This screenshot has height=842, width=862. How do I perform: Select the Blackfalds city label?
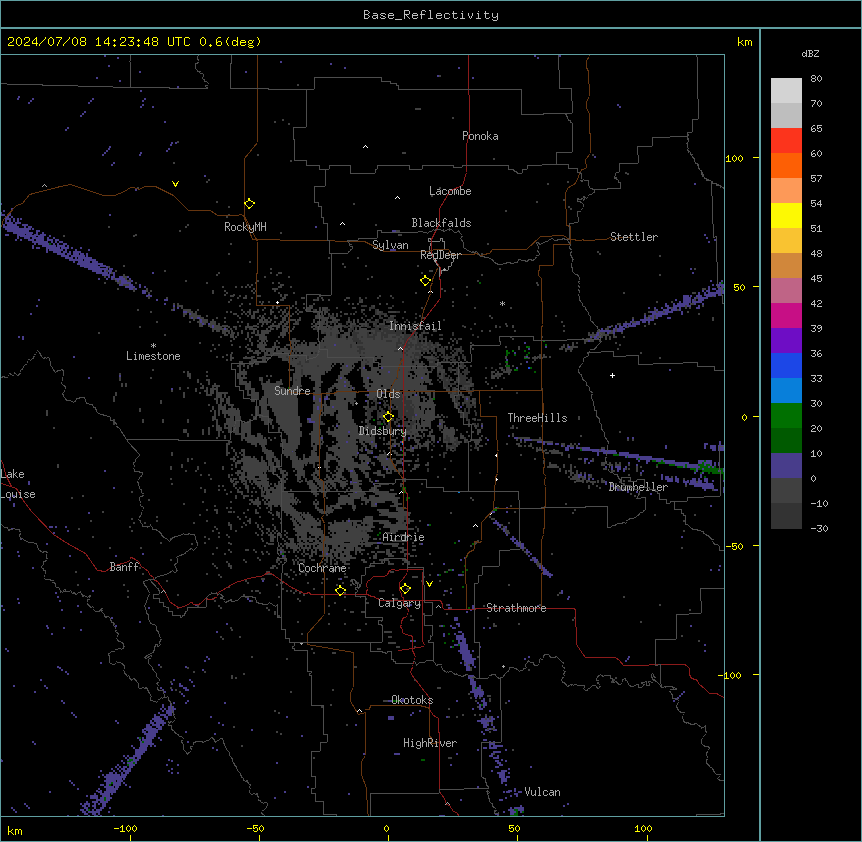[x=441, y=223]
